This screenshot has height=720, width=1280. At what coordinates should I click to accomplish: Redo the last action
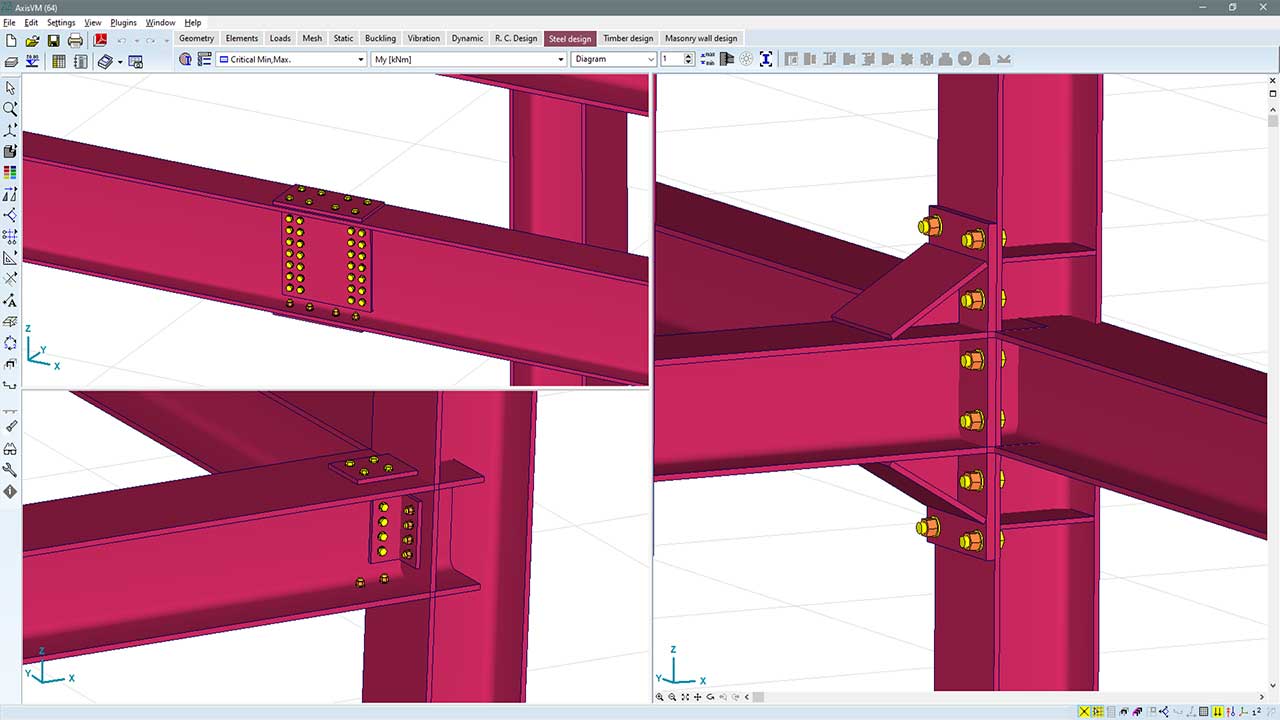pos(151,41)
